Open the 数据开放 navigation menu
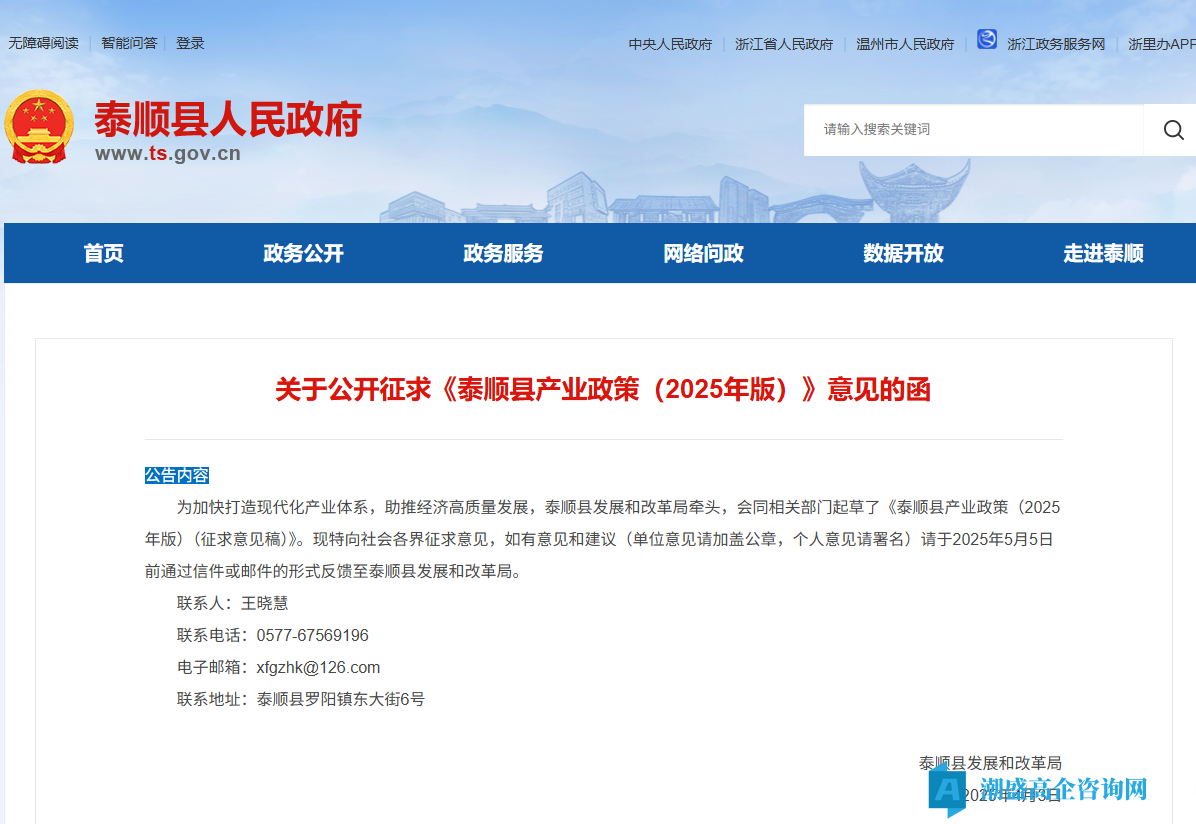This screenshot has width=1196, height=824. pyautogui.click(x=902, y=254)
